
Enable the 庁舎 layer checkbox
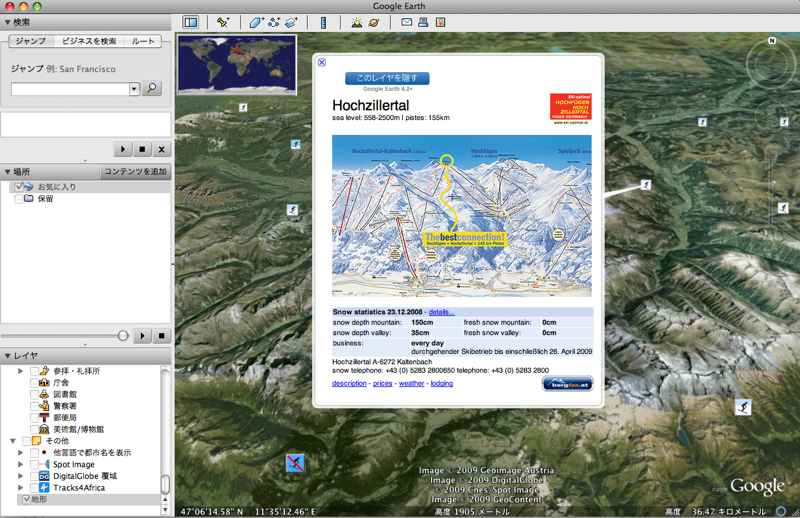[34, 382]
